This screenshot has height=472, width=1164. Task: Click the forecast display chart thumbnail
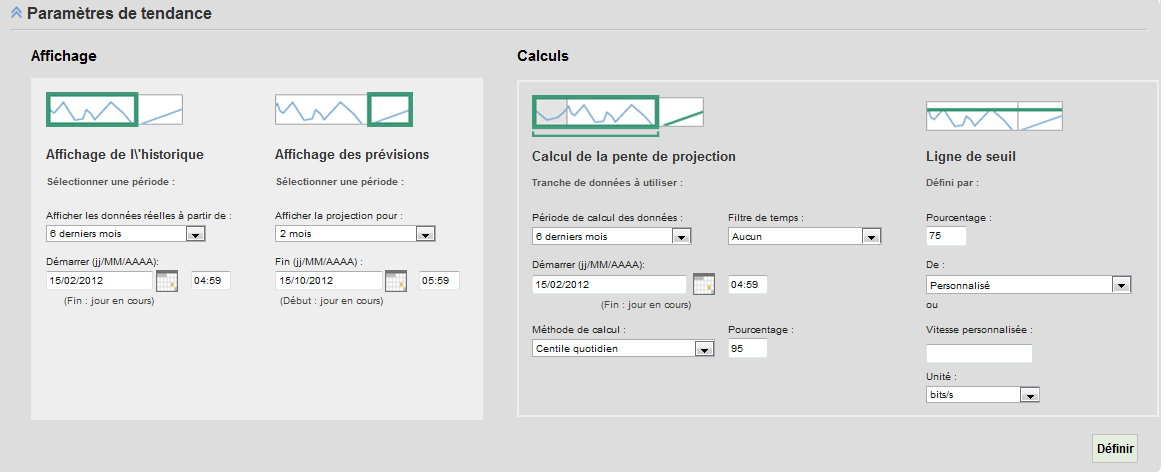tap(343, 109)
